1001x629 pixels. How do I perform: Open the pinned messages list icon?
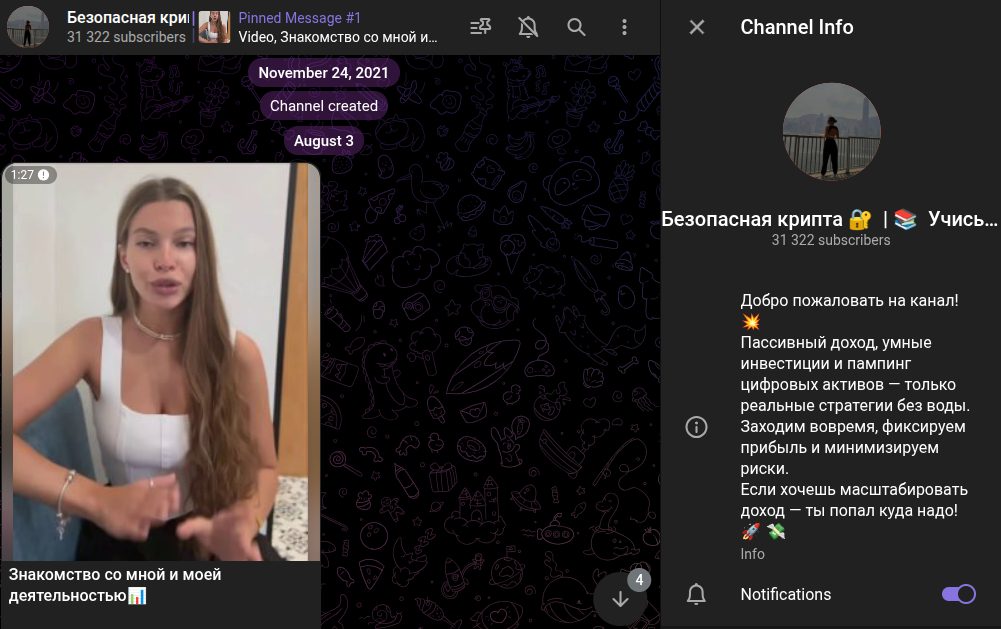(480, 27)
